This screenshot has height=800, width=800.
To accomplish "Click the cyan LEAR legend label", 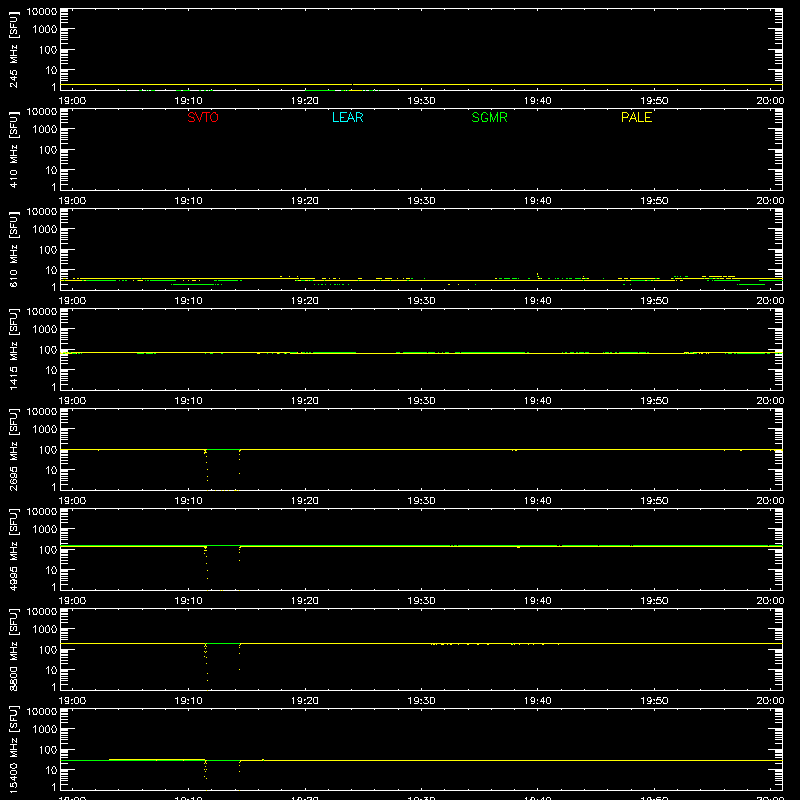I will click(347, 117).
